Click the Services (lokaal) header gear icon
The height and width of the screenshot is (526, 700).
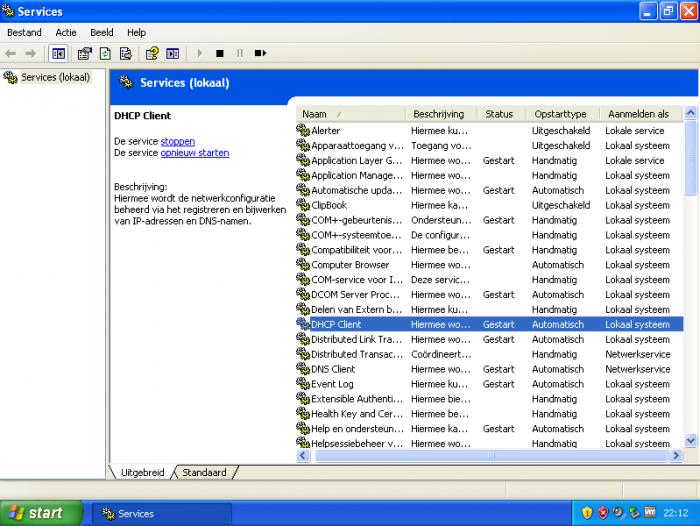126,82
